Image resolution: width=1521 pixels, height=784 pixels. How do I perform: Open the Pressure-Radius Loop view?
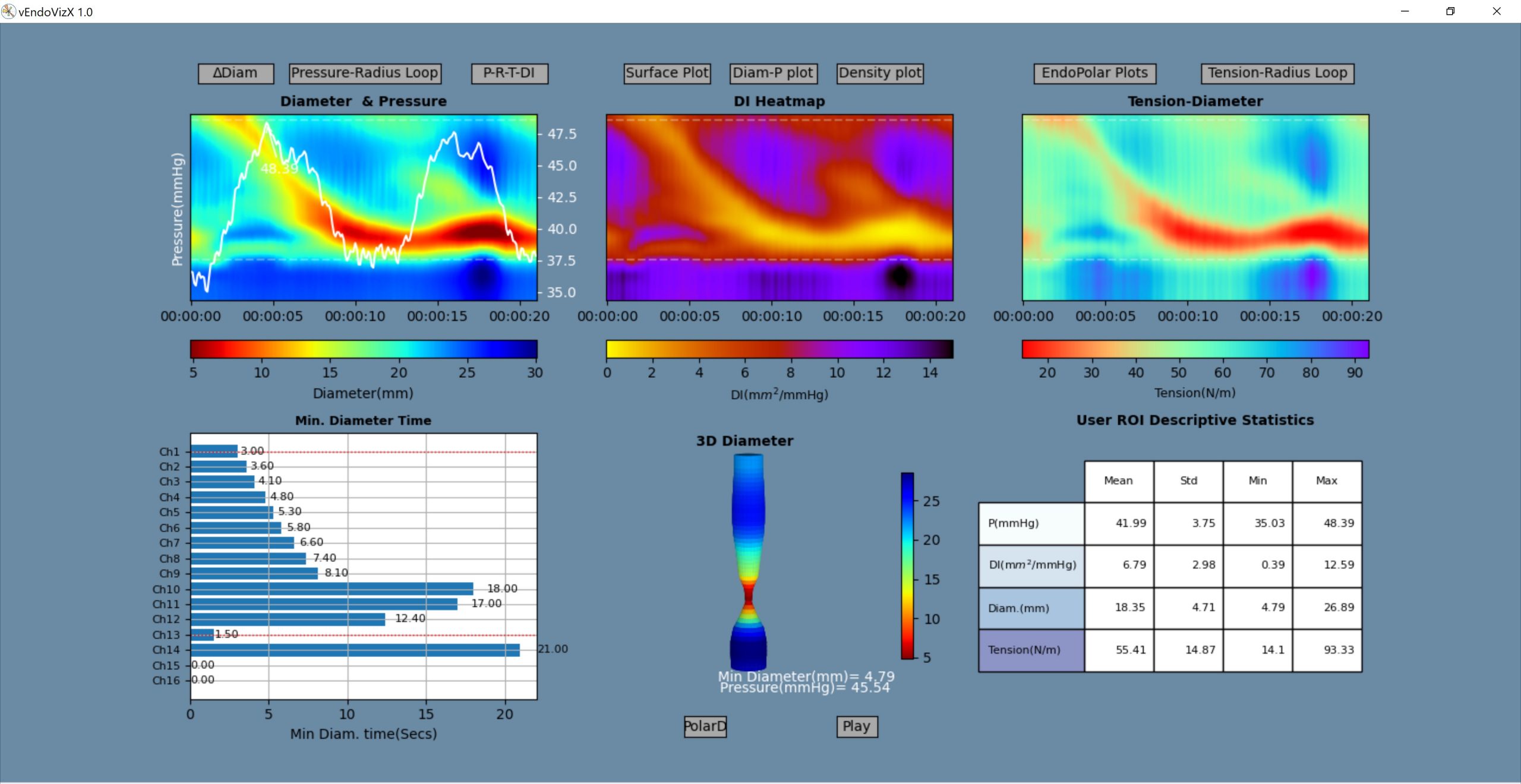(364, 73)
